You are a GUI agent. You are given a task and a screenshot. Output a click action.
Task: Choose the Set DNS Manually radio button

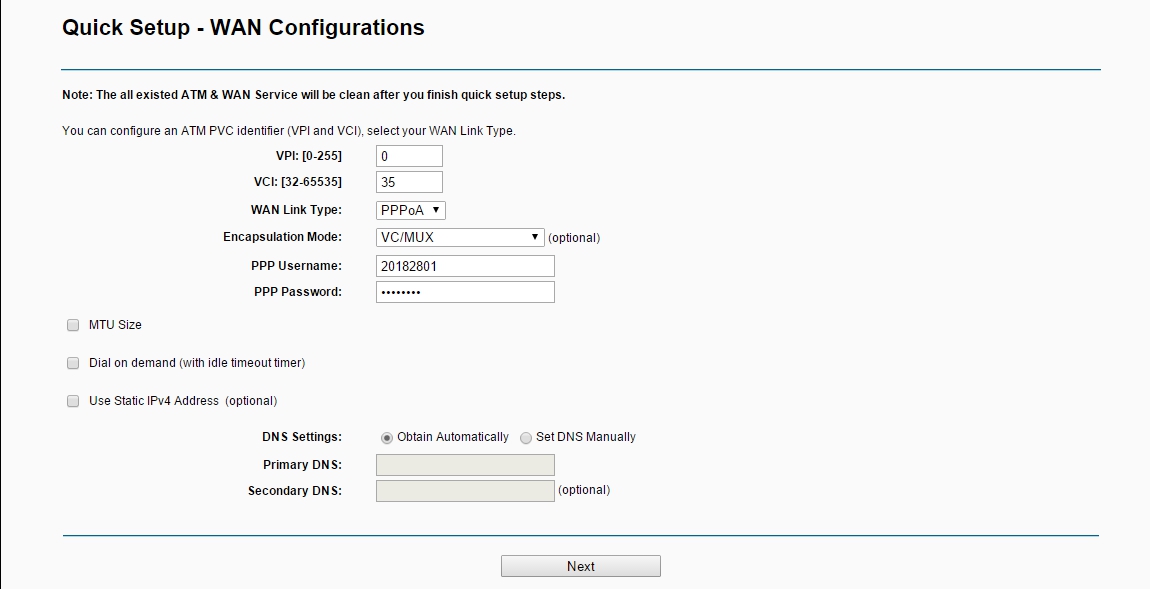[x=526, y=438]
